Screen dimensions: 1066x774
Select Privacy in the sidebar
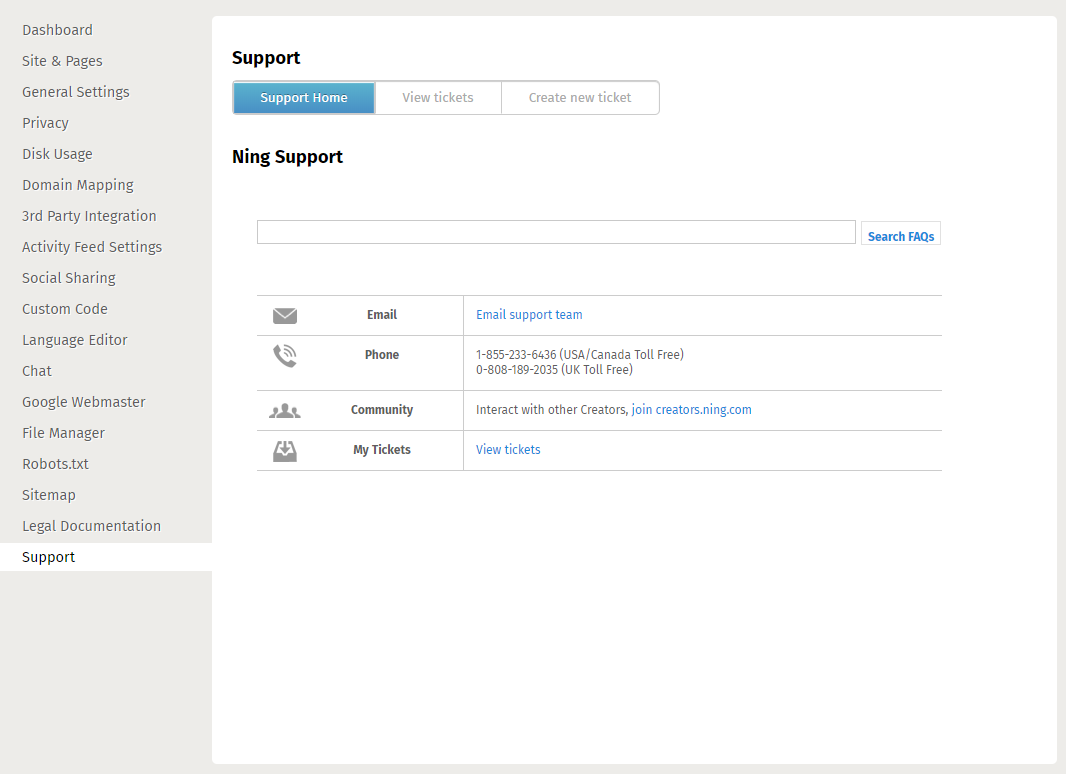(46, 123)
